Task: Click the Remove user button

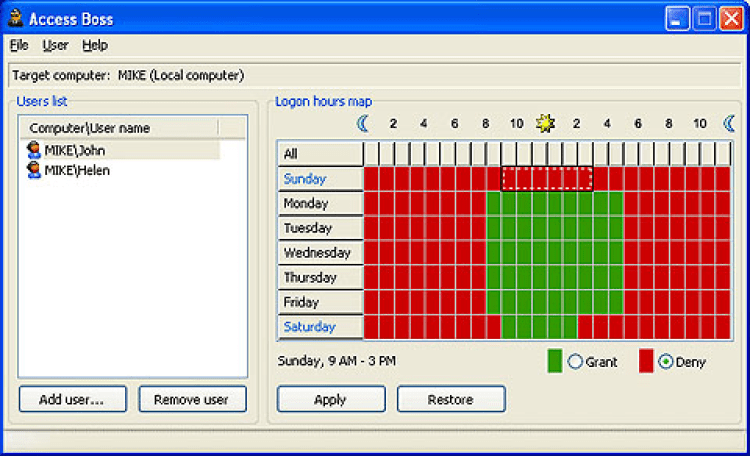Action: tap(192, 399)
